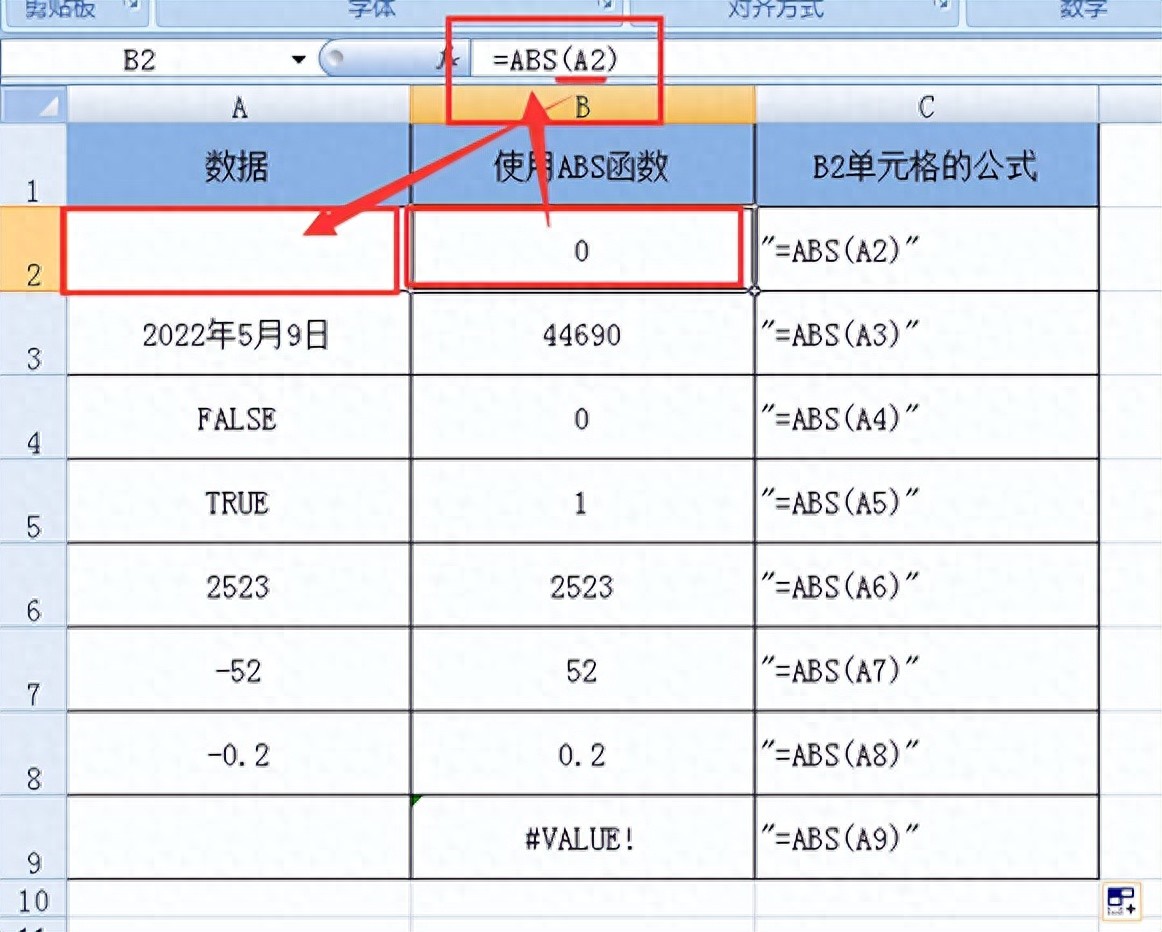
Task: Select row 10 header
Action: 33,901
